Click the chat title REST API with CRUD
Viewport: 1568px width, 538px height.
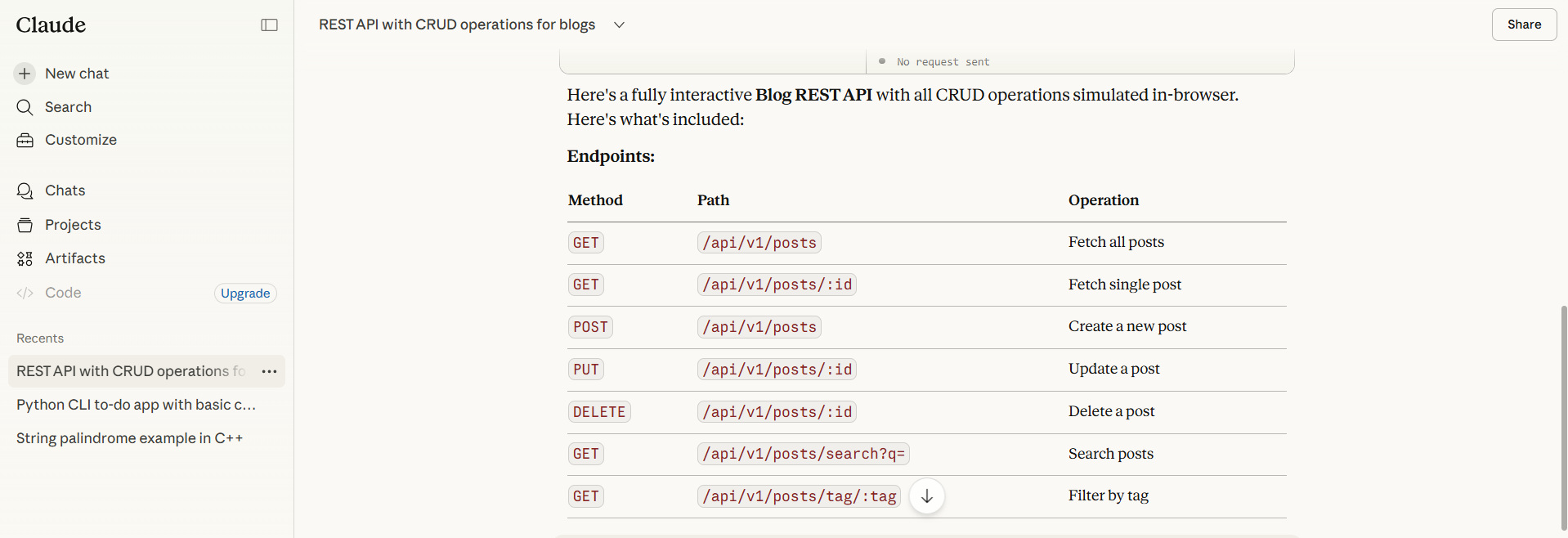pos(457,25)
